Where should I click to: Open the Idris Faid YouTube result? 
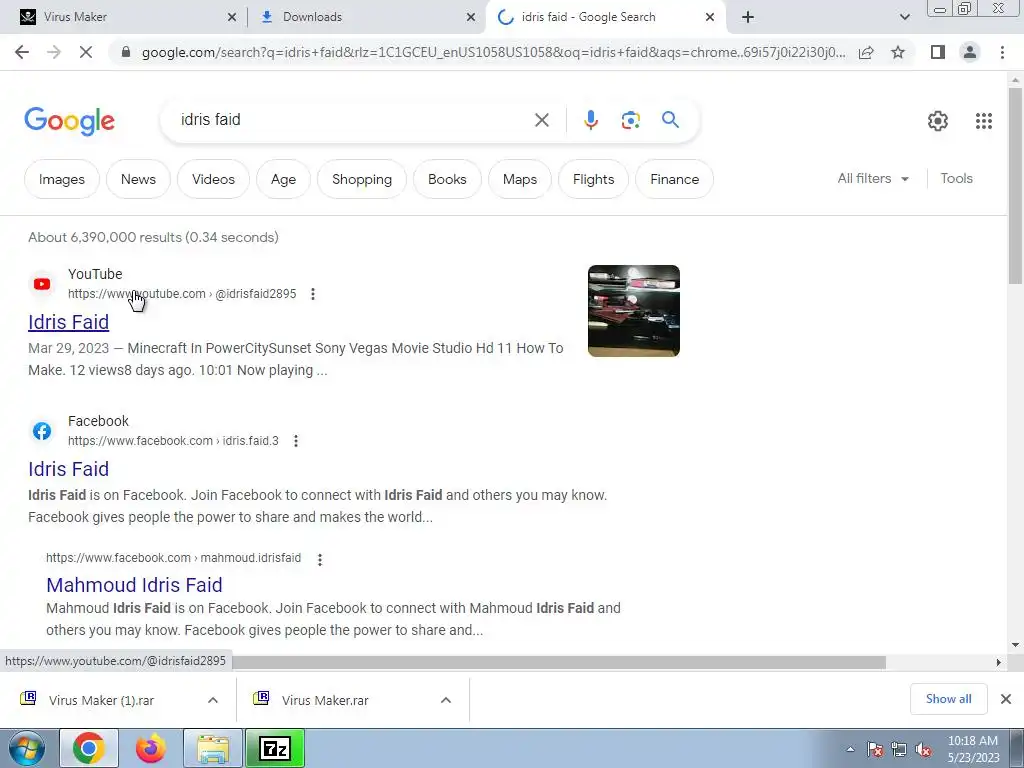tap(69, 322)
